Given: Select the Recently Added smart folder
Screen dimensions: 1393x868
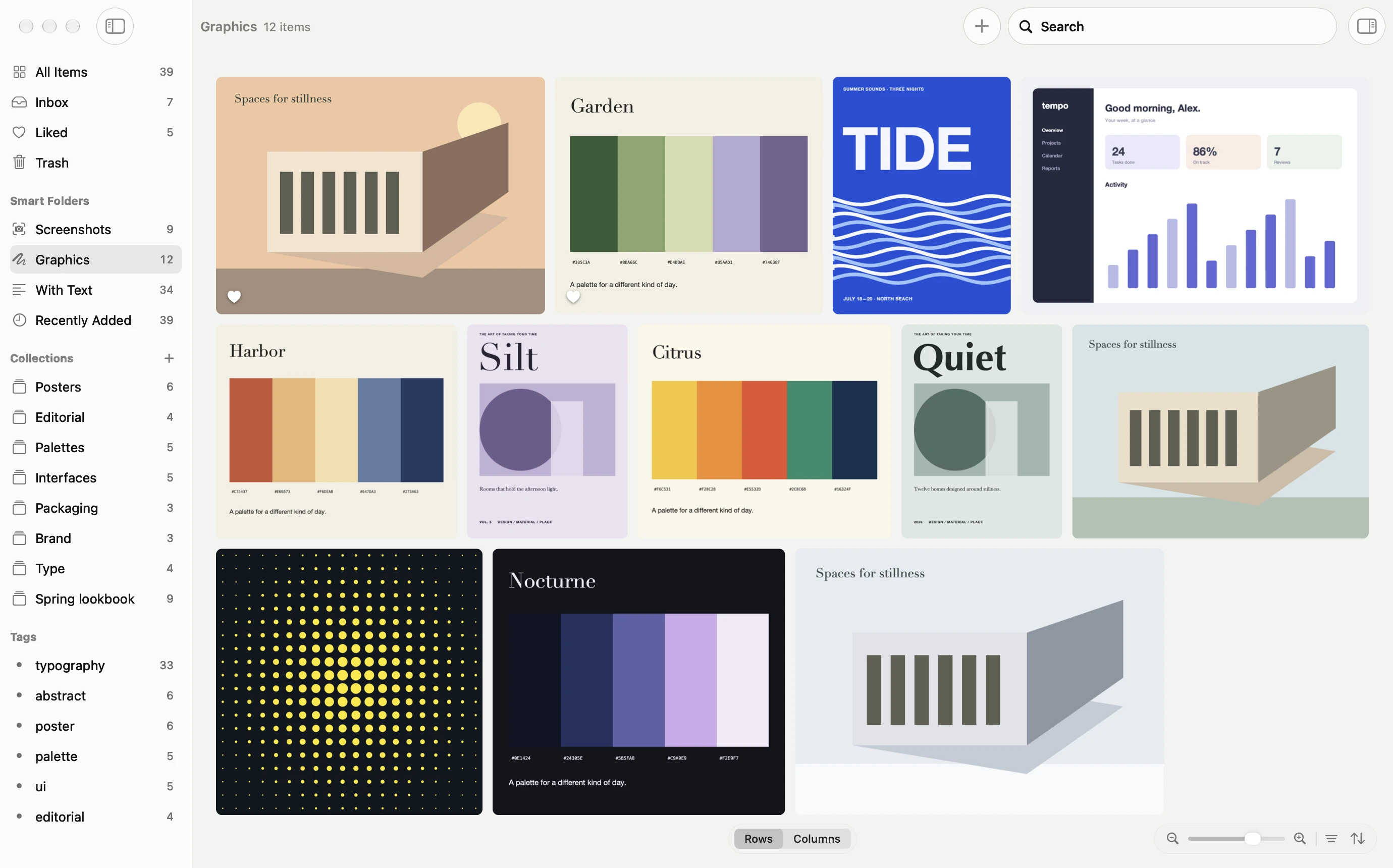Looking at the screenshot, I should pyautogui.click(x=96, y=320).
